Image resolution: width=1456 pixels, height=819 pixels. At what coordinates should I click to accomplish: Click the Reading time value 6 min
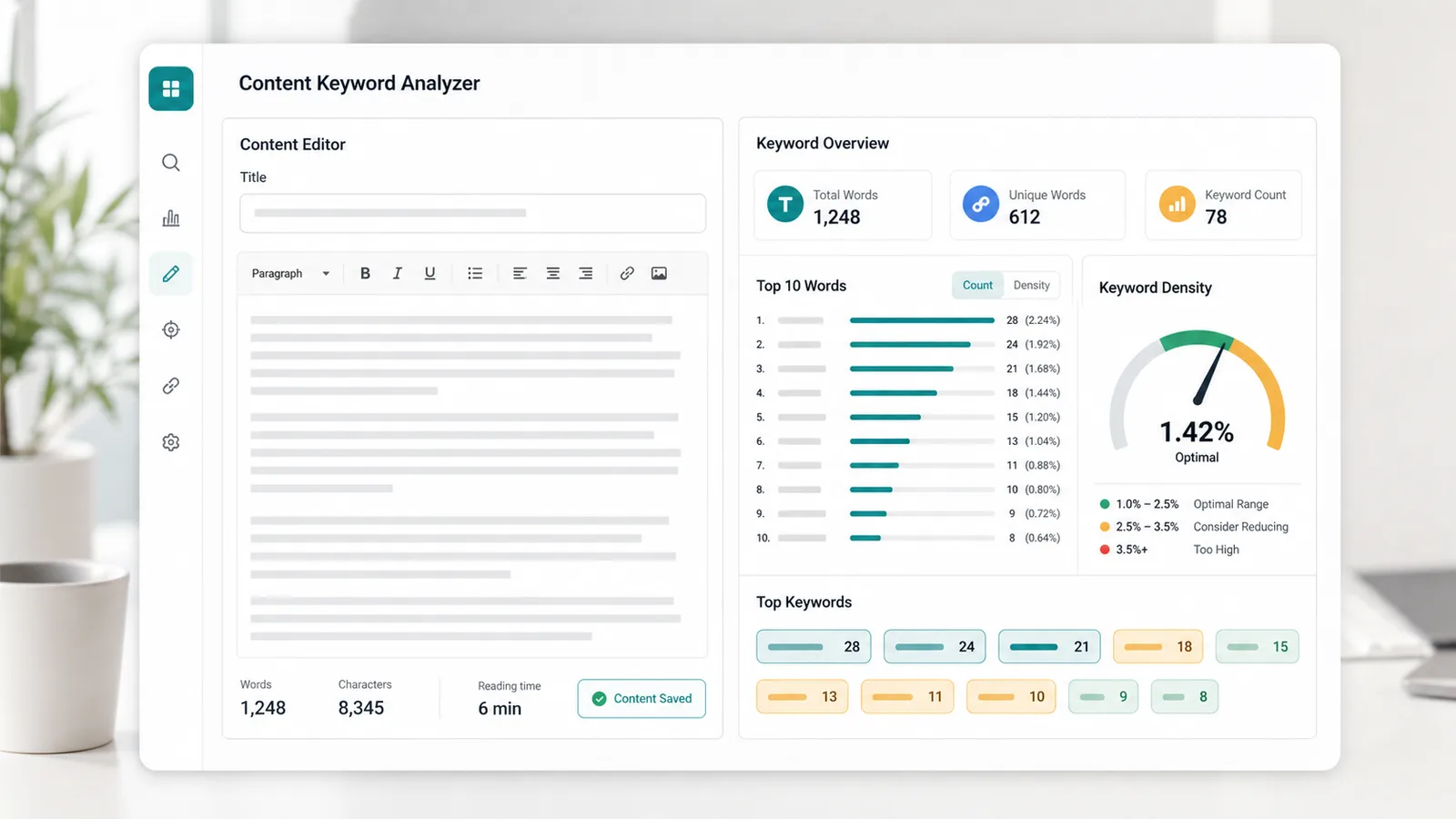point(500,709)
